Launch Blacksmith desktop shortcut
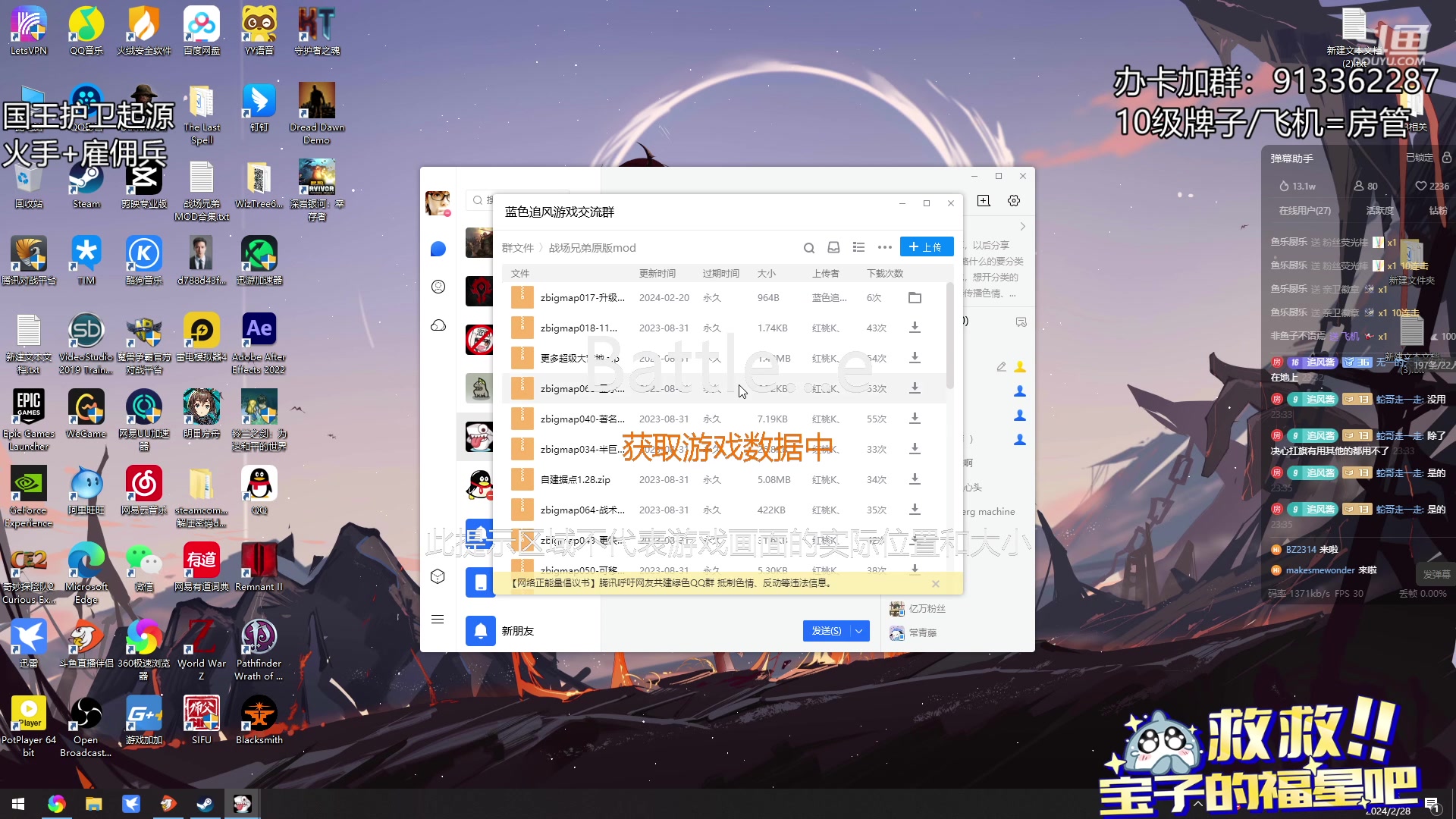Screen dimensions: 1456x819 click(x=259, y=720)
